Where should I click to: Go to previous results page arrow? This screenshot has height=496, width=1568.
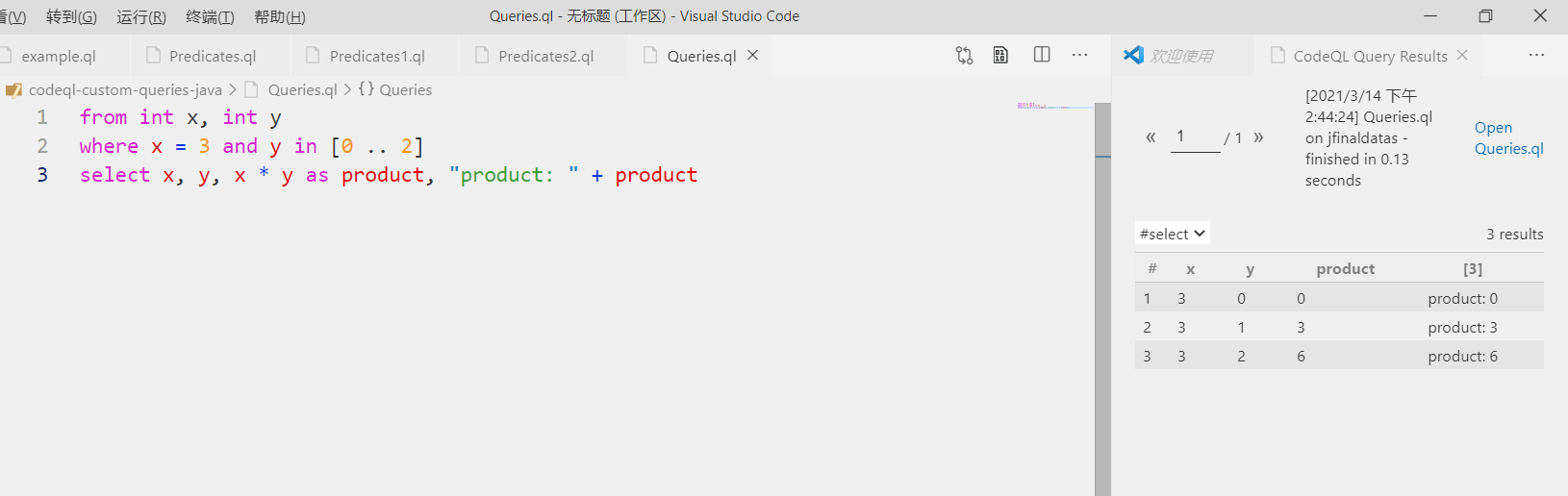(1151, 137)
